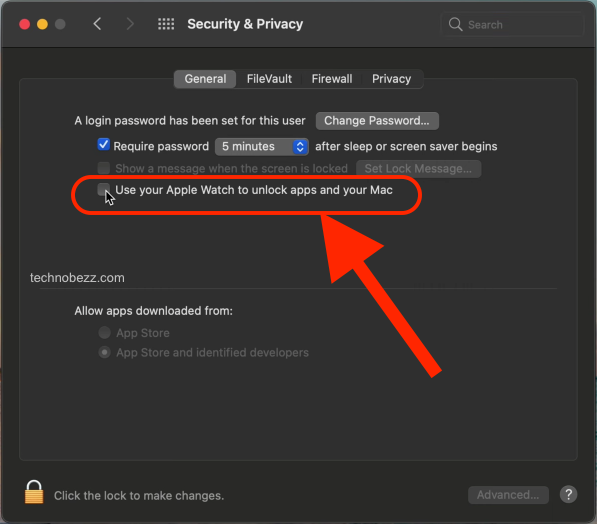Click the yellow minimize window button
This screenshot has width=597, height=524.
[42, 24]
